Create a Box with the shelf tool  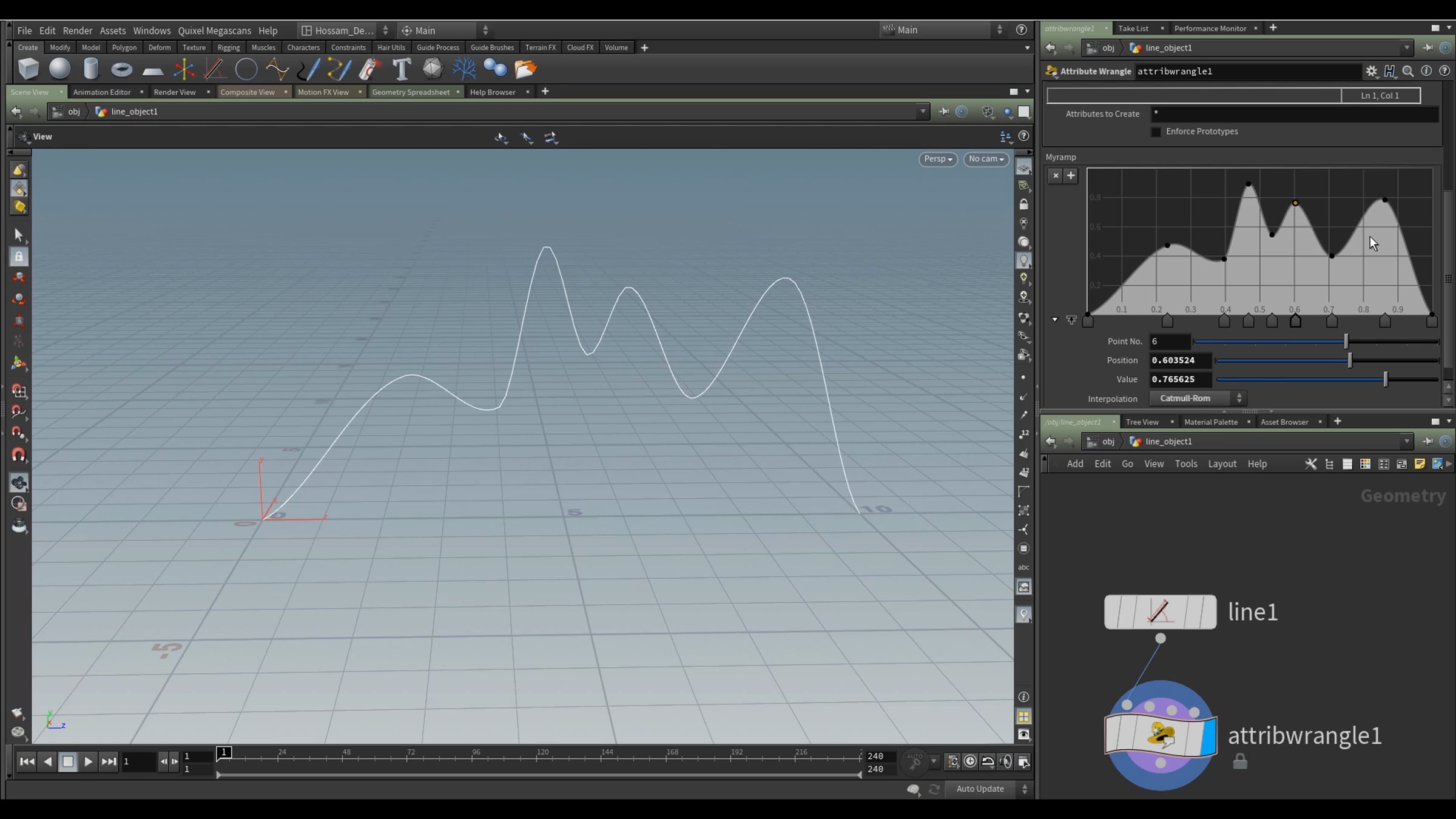pyautogui.click(x=28, y=69)
